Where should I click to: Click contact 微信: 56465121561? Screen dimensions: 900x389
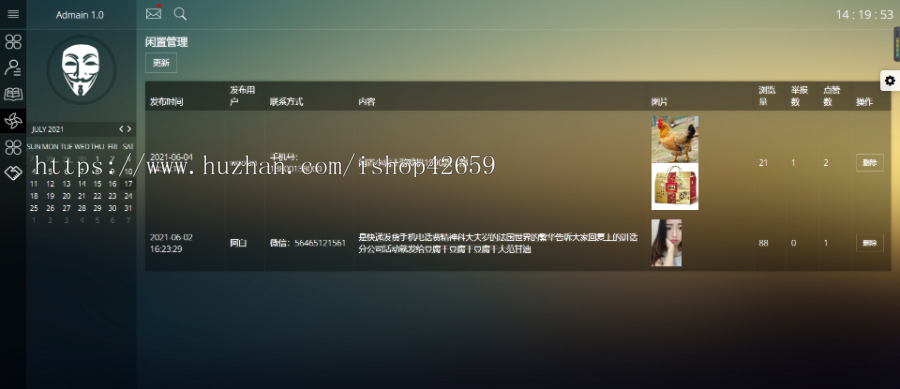tap(308, 243)
